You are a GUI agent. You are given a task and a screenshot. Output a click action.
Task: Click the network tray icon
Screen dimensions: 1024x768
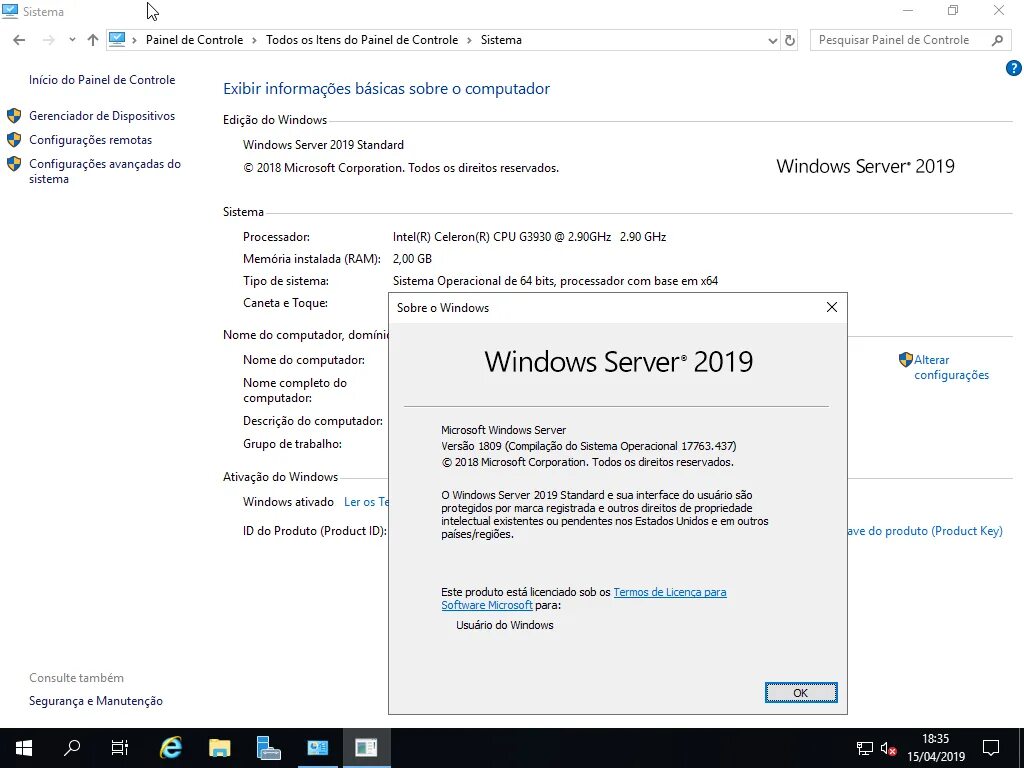click(x=865, y=748)
